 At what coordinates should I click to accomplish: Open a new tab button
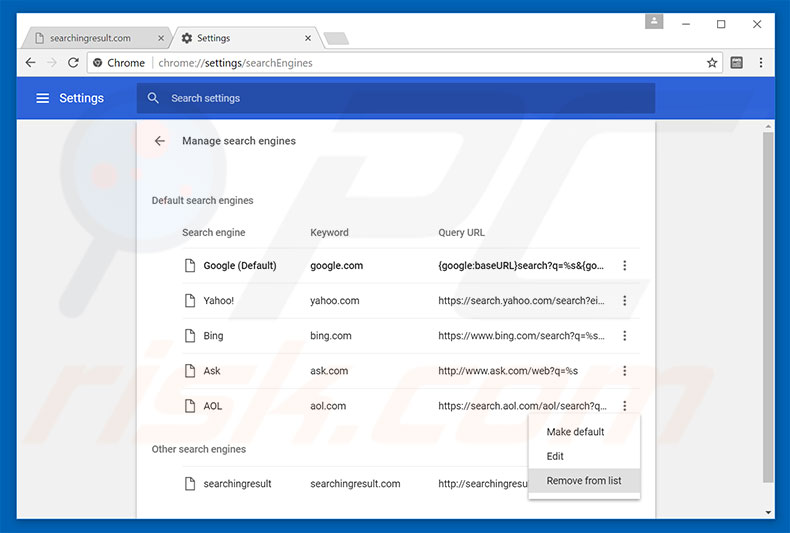click(x=336, y=38)
